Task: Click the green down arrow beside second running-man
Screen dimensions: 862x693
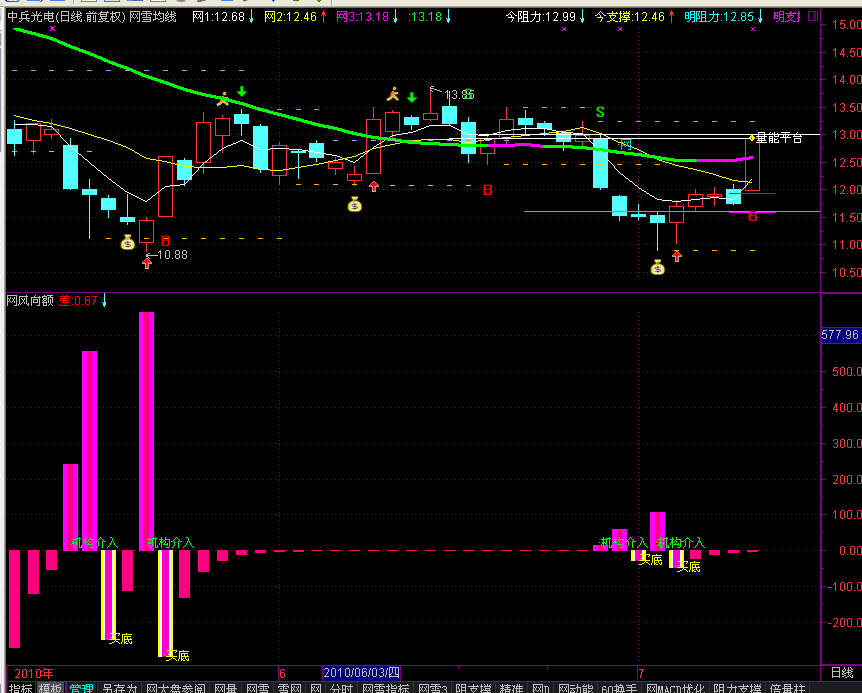Action: coord(412,98)
